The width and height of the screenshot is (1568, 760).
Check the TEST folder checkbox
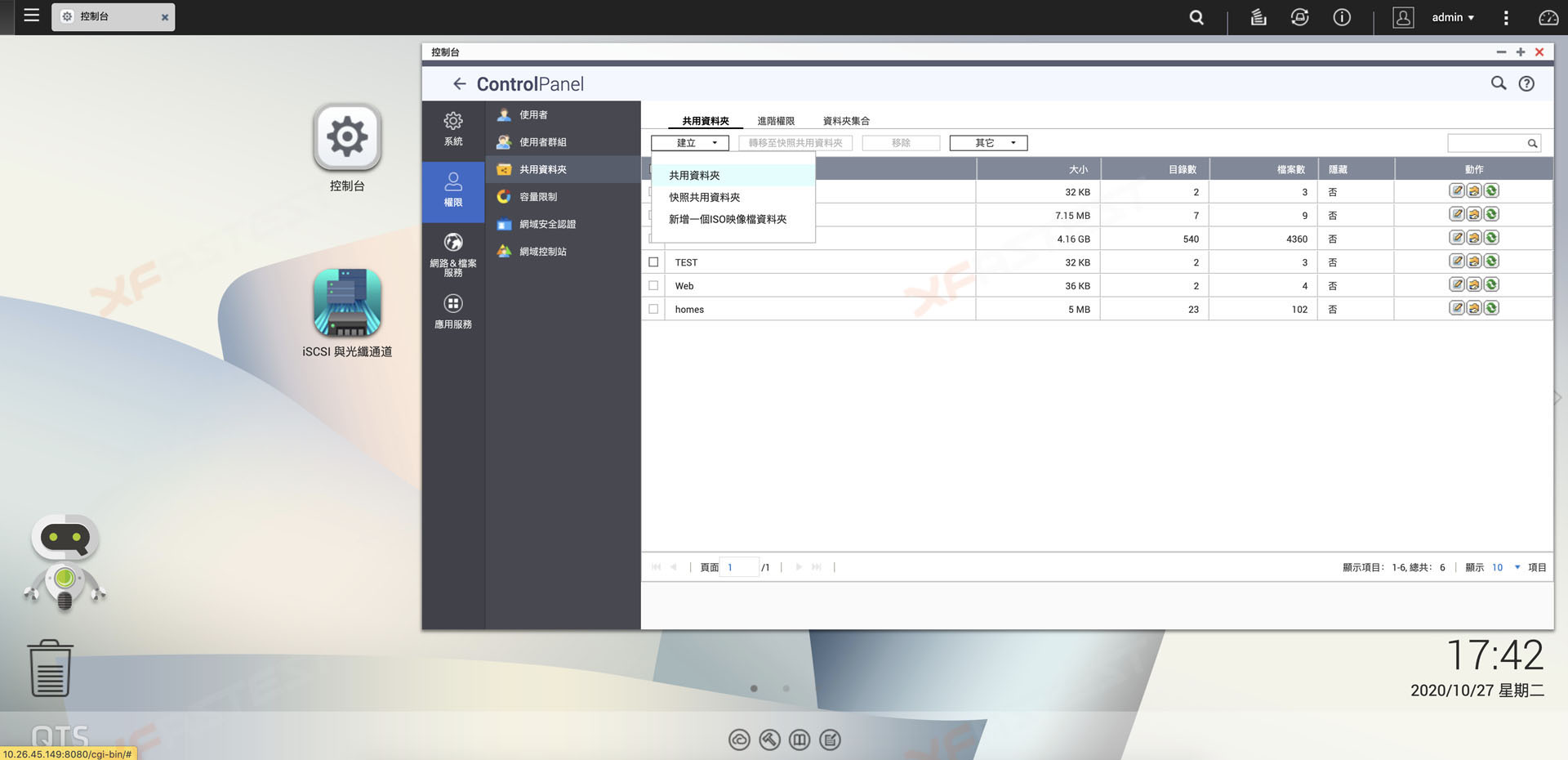[x=653, y=262]
